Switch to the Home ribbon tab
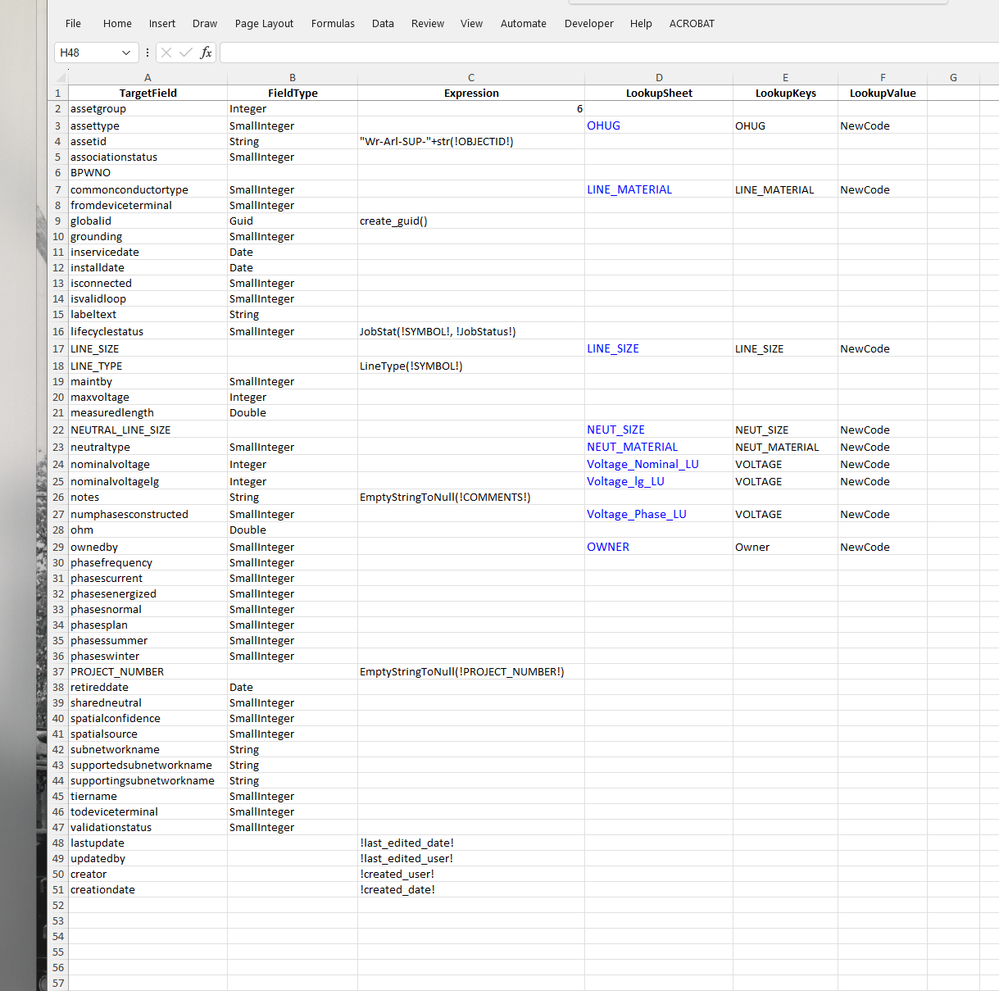Screen dimensions: 999x991 click(117, 24)
